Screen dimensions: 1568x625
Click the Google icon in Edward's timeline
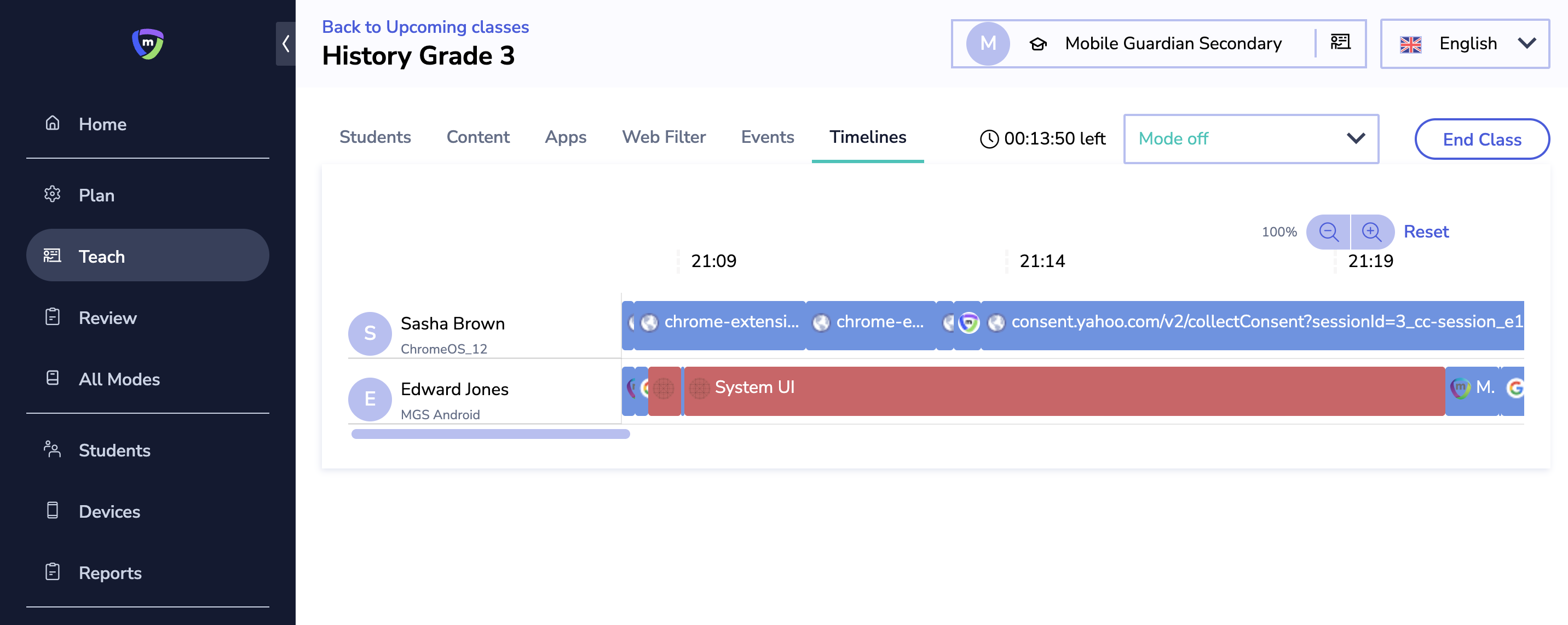click(1515, 387)
